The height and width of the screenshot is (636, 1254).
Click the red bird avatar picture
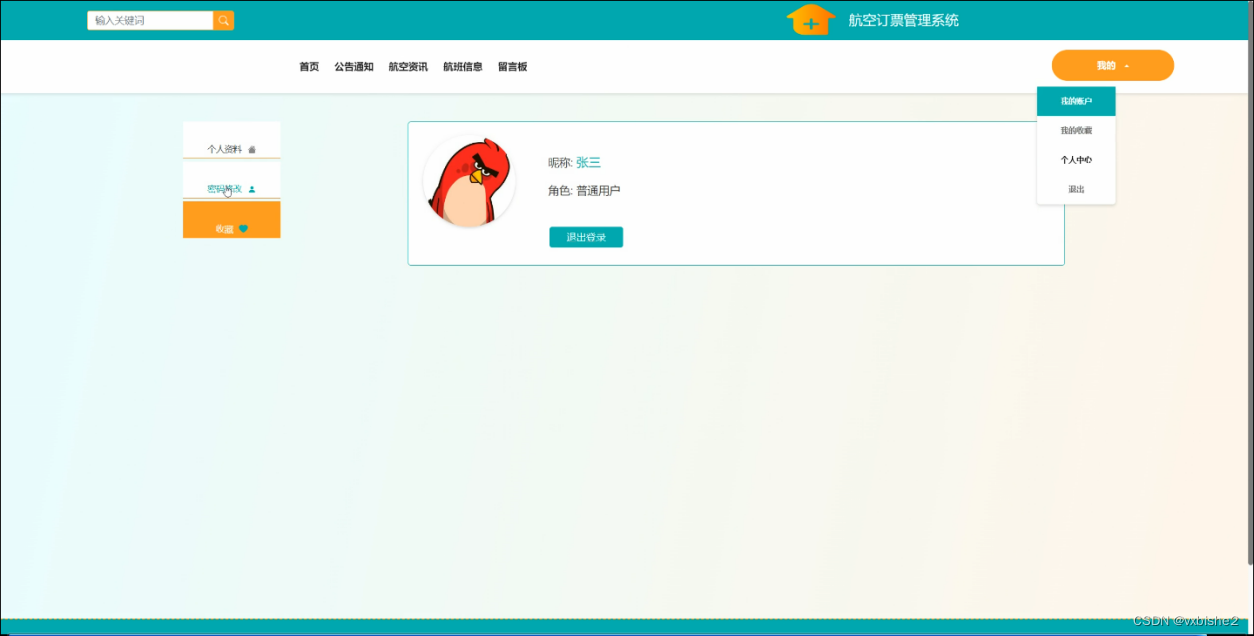click(469, 181)
